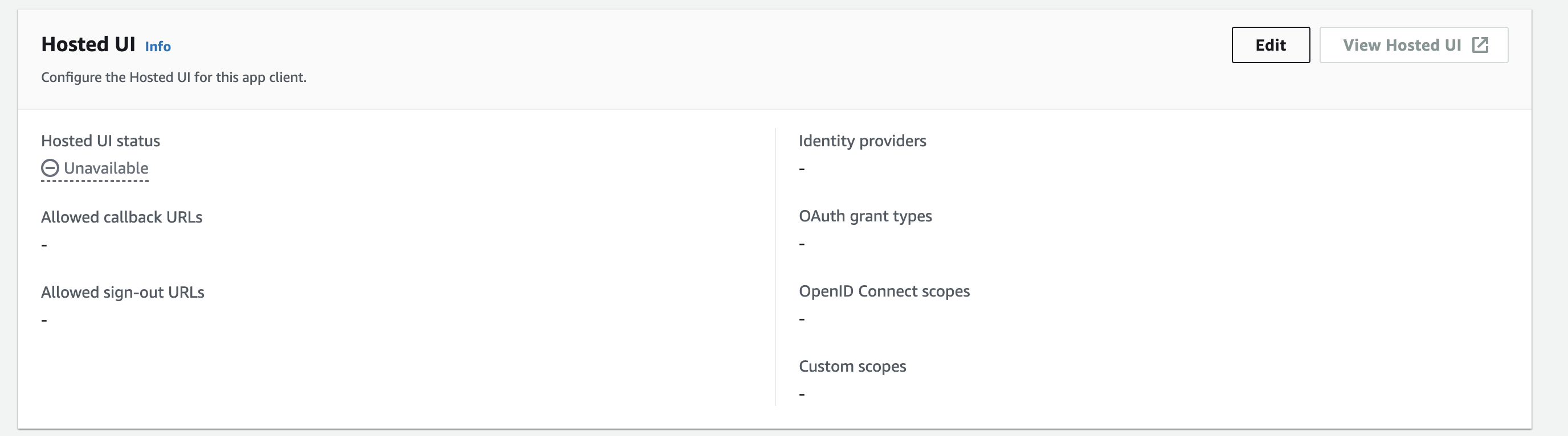This screenshot has width=1568, height=436.
Task: Open the Info link next to Hosted UI
Action: click(x=158, y=47)
